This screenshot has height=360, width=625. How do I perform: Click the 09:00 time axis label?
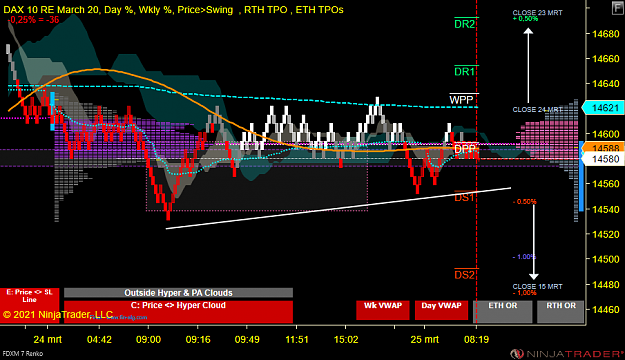tap(148, 340)
